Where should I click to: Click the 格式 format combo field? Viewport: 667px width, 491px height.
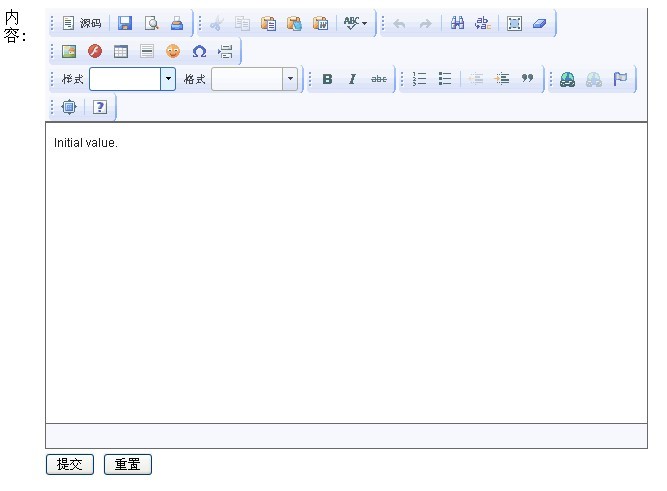coord(254,79)
